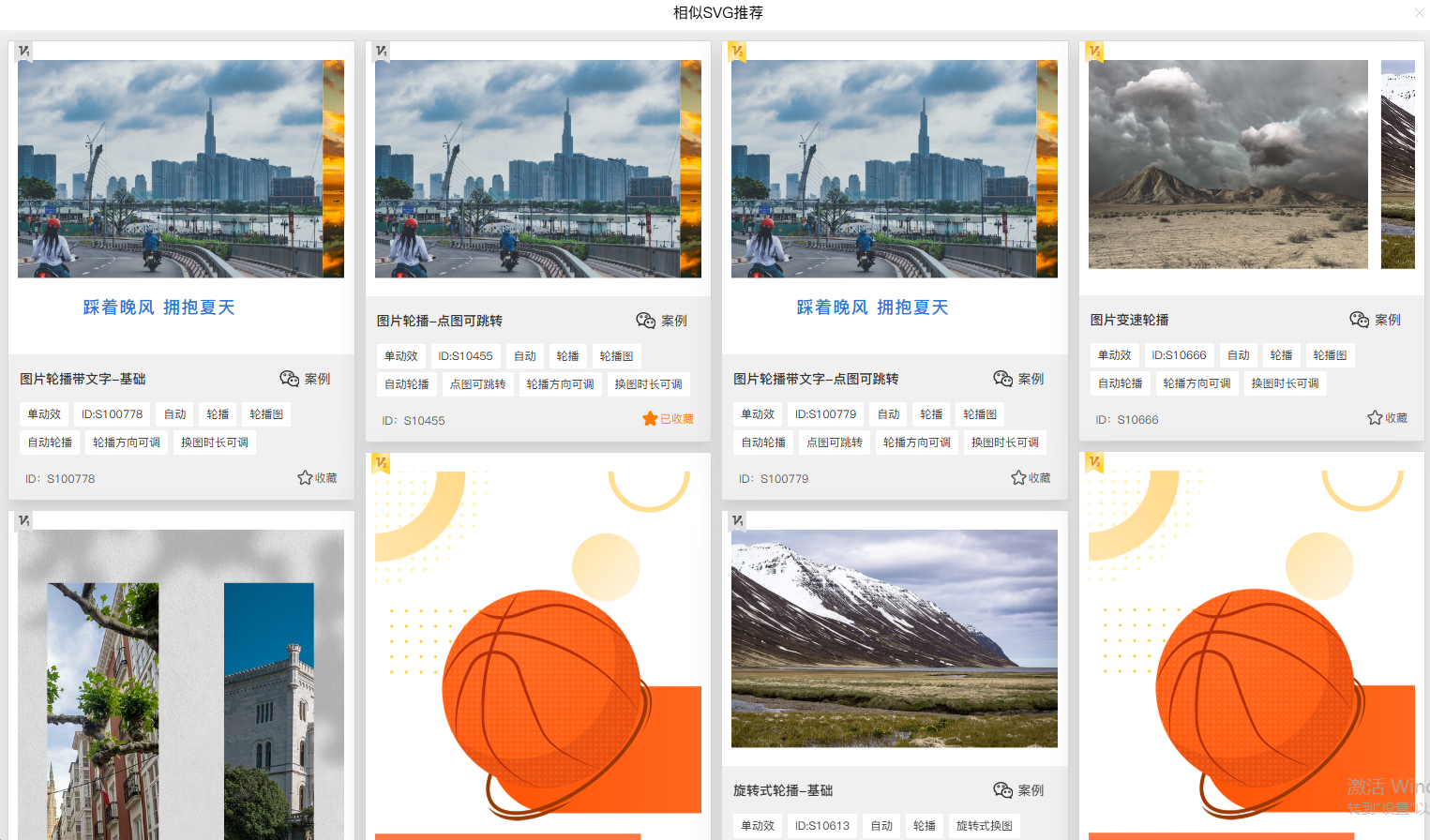Image resolution: width=1430 pixels, height=840 pixels.
Task: Click favorite star on card S100778
Action: pyautogui.click(x=317, y=478)
